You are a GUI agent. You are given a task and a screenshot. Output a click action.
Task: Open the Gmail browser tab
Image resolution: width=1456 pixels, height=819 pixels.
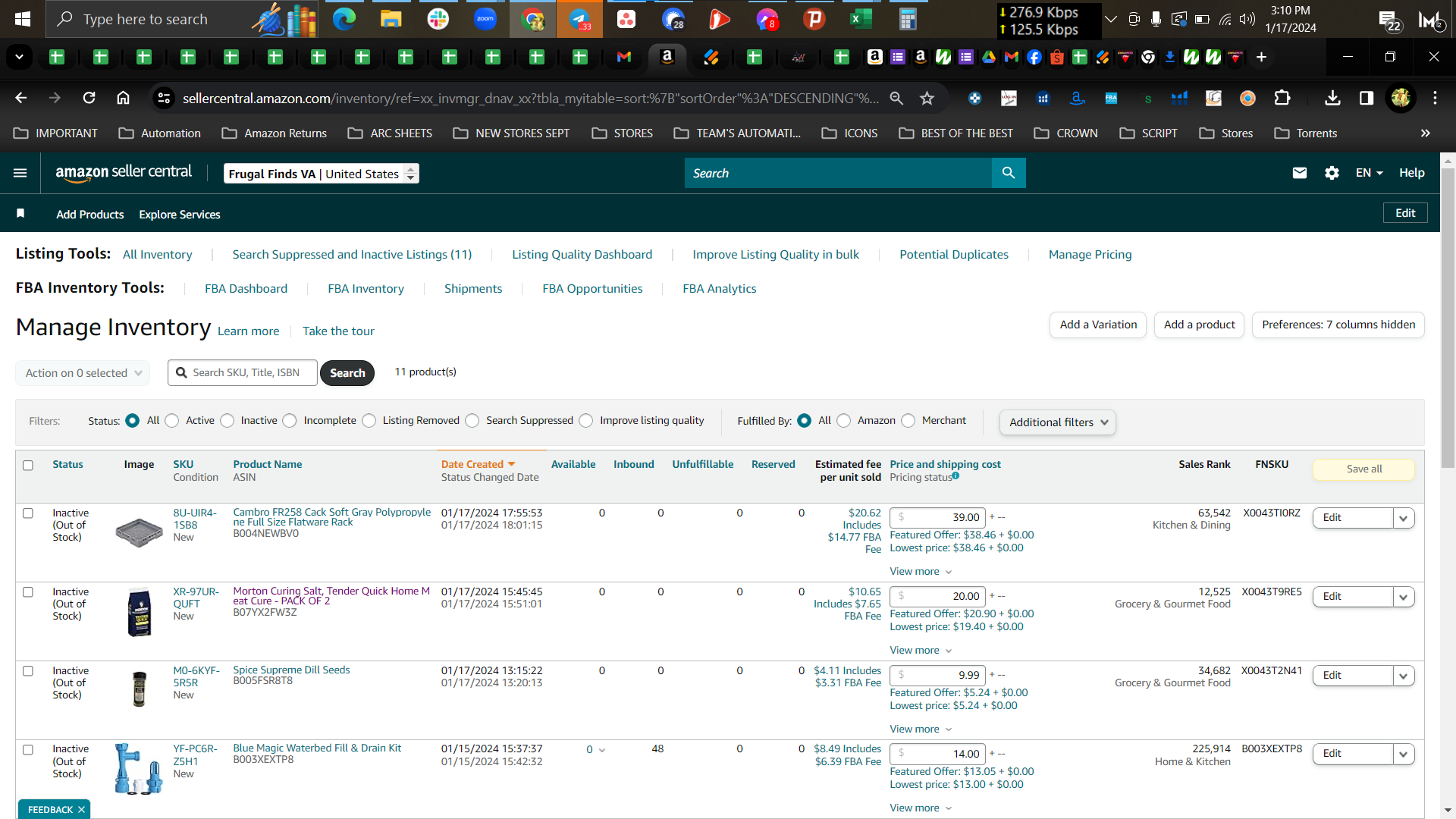[x=624, y=57]
